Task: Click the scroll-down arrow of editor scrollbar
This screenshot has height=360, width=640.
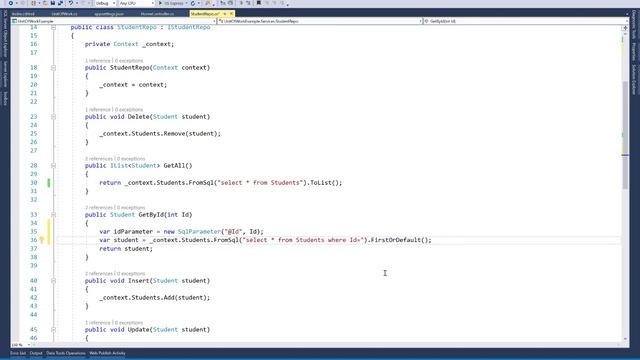Action: (625, 339)
